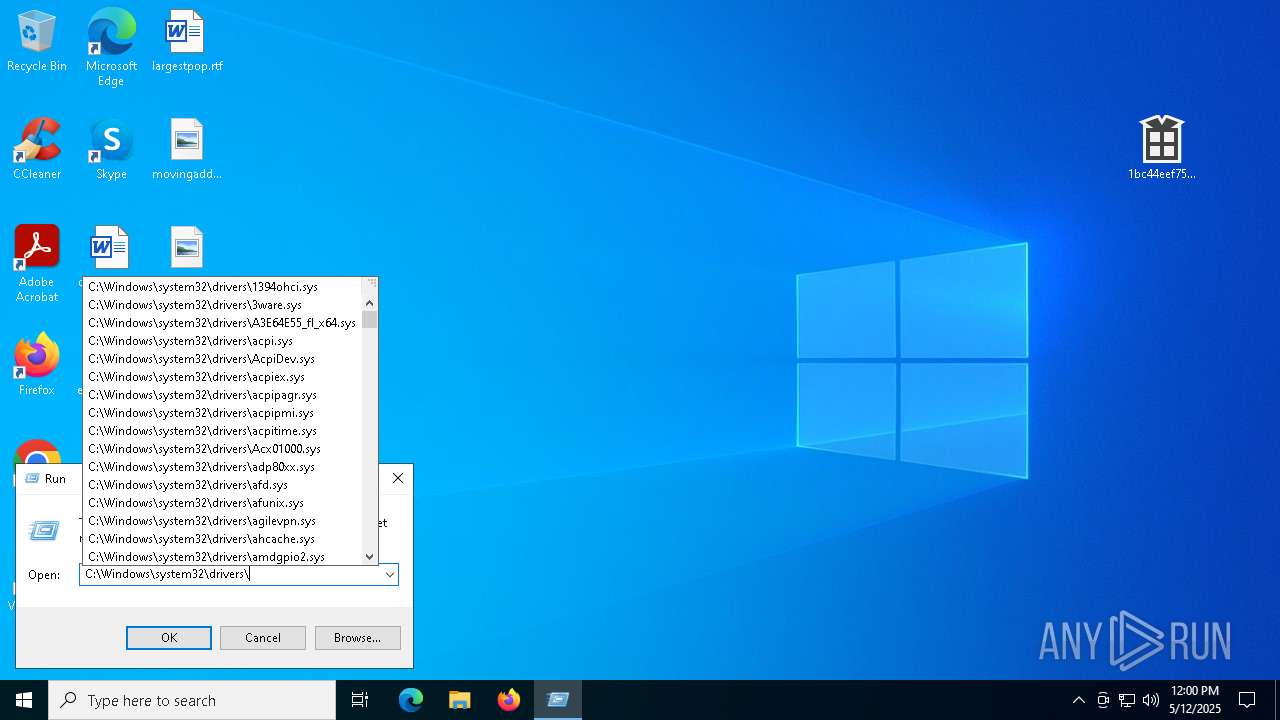The height and width of the screenshot is (720, 1280).
Task: Click Browse... in the Run dialog
Action: (x=358, y=638)
